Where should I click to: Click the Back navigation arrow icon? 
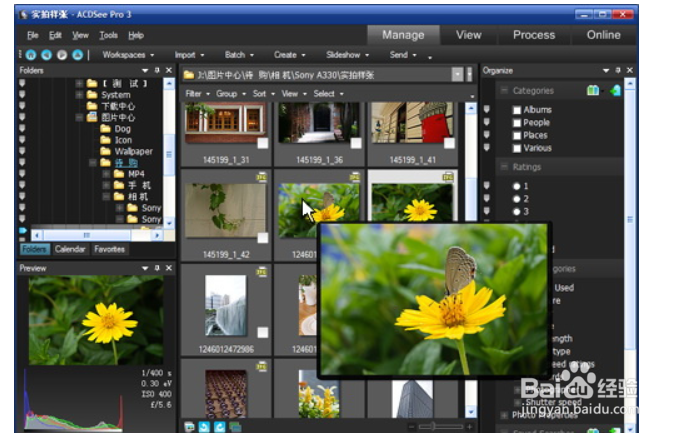(x=46, y=55)
